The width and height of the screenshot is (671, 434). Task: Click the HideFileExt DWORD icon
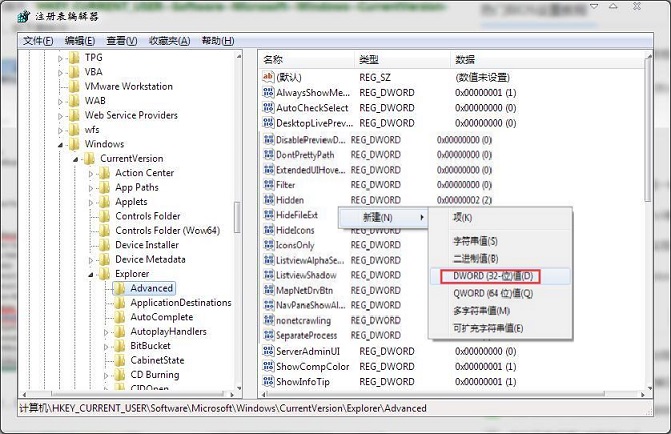coord(269,215)
